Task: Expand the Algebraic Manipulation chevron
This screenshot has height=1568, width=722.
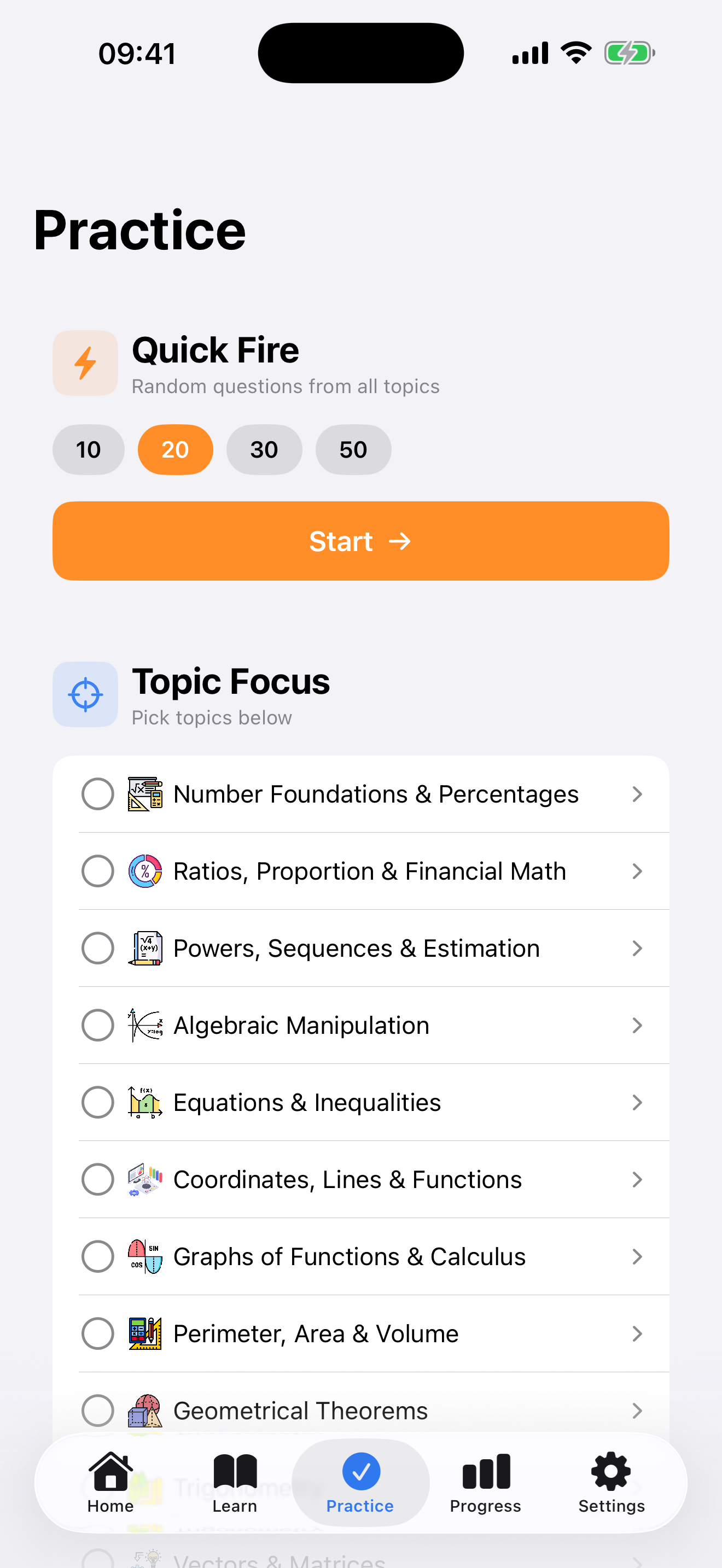Action: coord(637,1026)
